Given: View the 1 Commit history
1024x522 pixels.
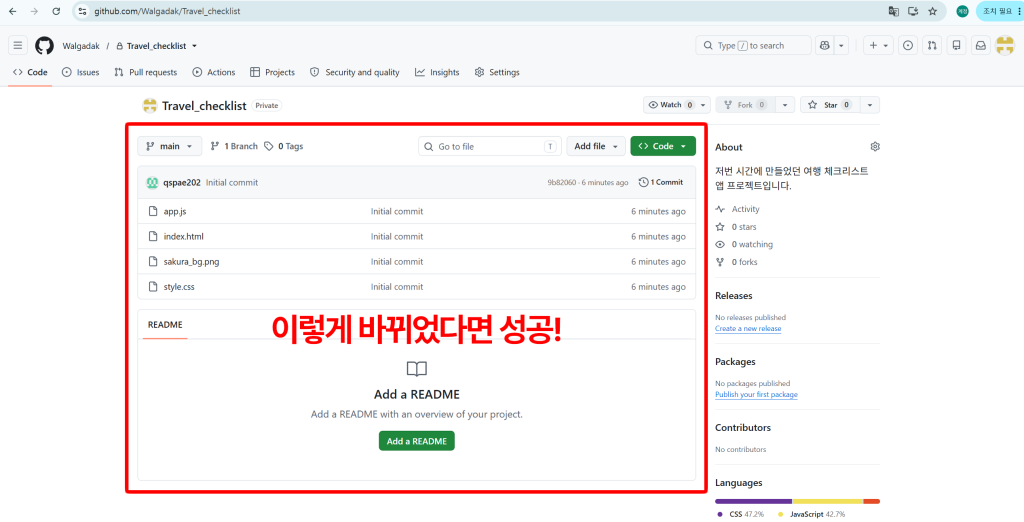Looking at the screenshot, I should tap(661, 182).
